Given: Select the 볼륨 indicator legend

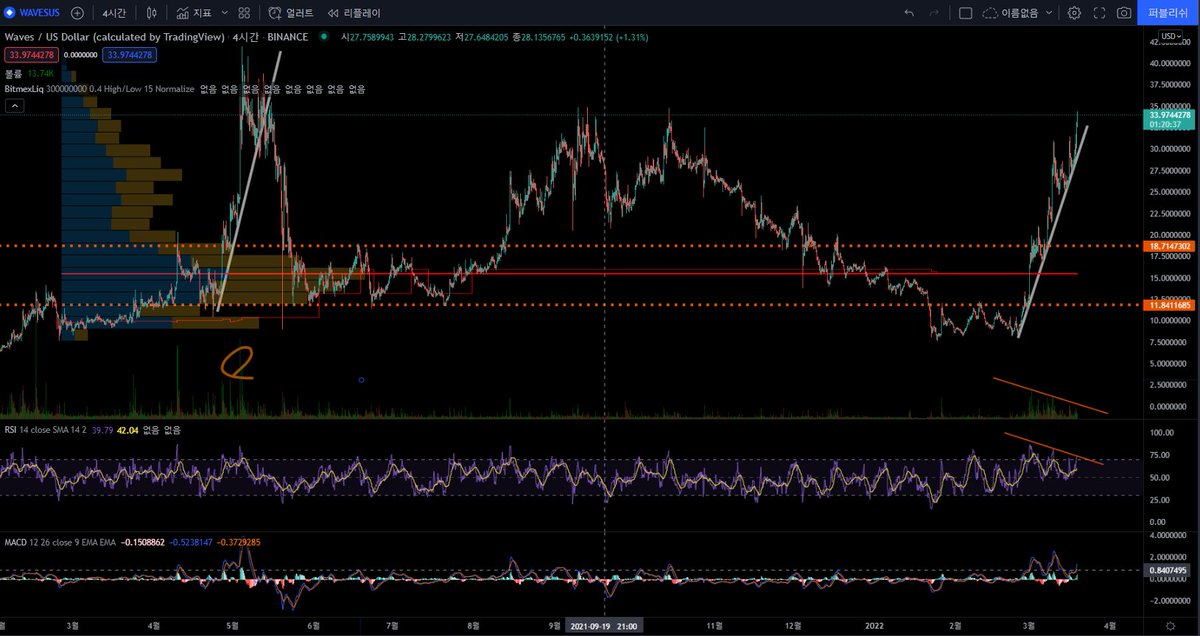Looking at the screenshot, I should coord(14,74).
